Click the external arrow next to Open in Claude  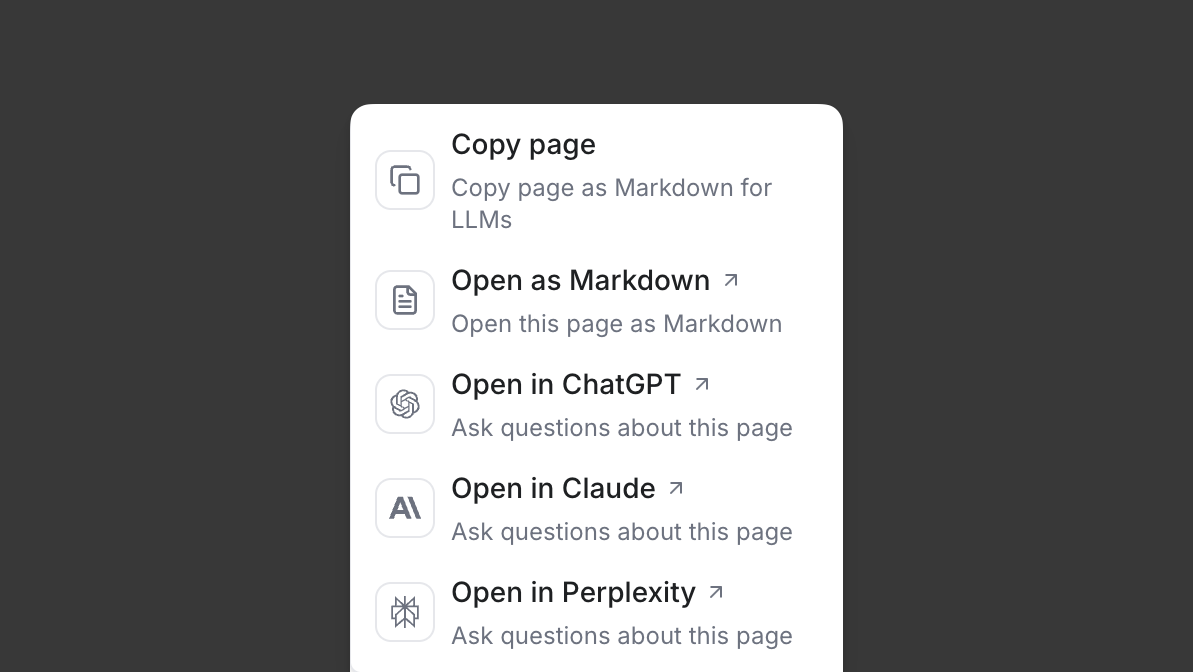tap(676, 488)
